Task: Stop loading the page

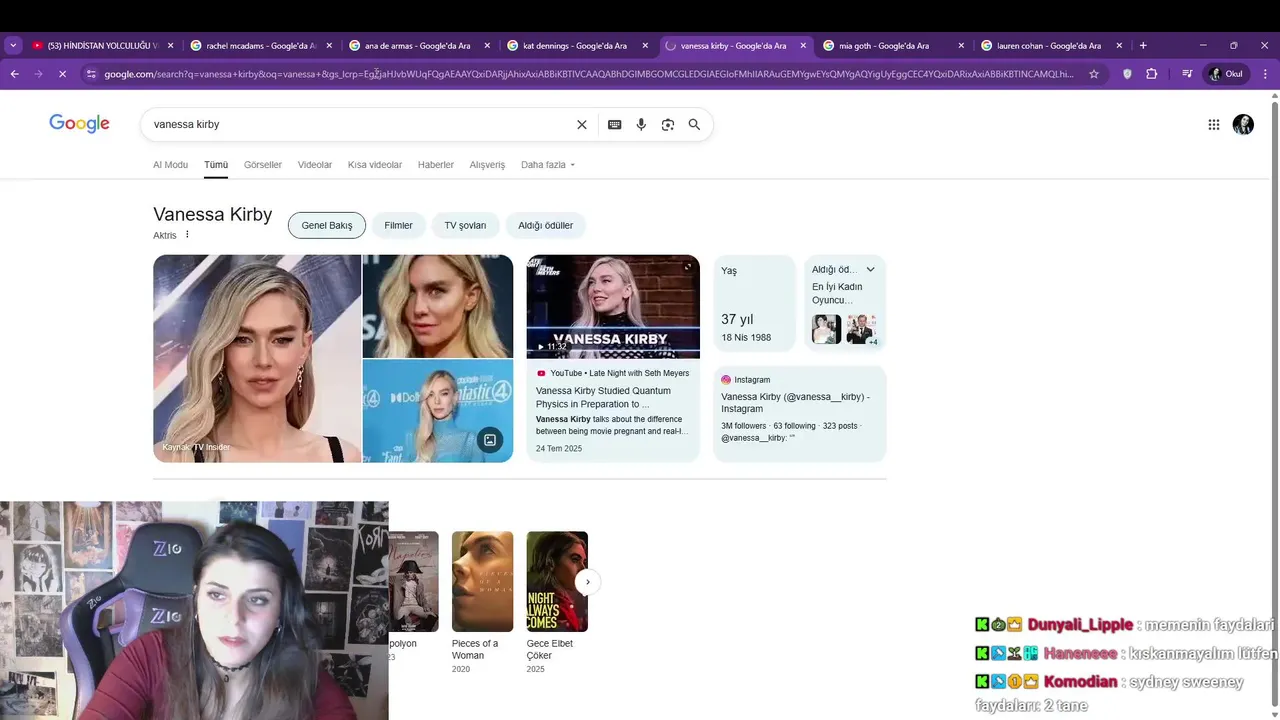Action: point(62,74)
